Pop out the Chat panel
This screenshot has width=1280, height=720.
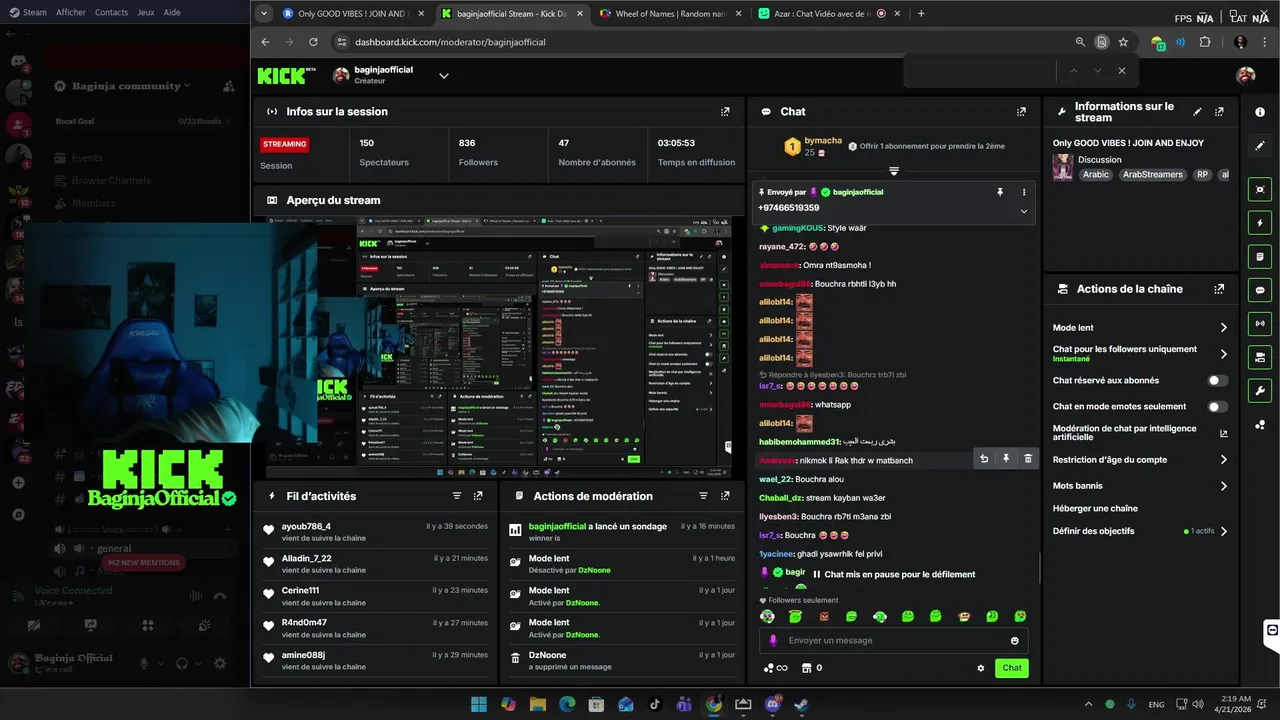(1021, 112)
